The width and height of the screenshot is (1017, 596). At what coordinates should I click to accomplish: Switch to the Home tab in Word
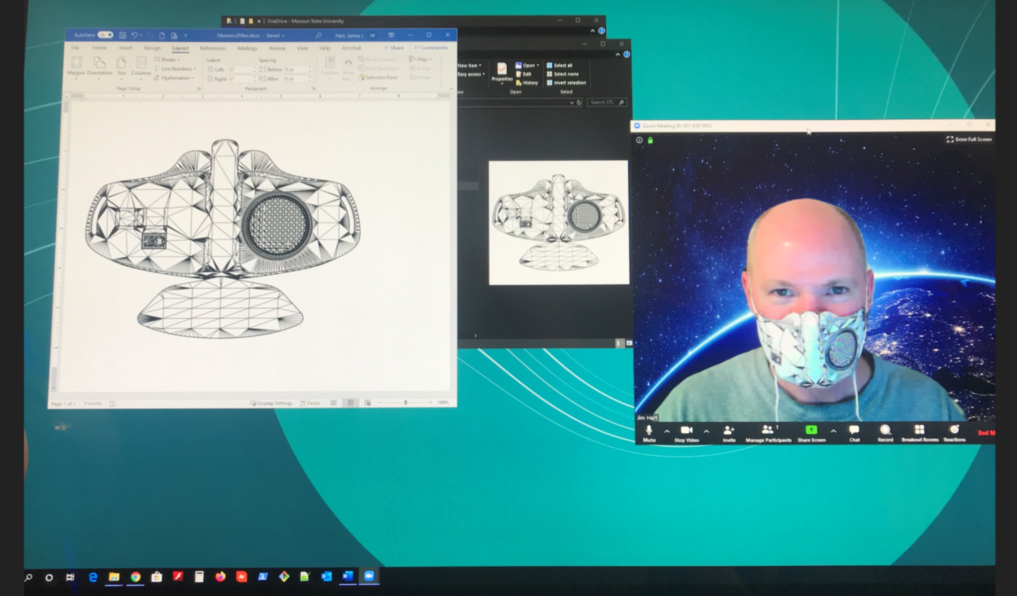pyautogui.click(x=99, y=48)
